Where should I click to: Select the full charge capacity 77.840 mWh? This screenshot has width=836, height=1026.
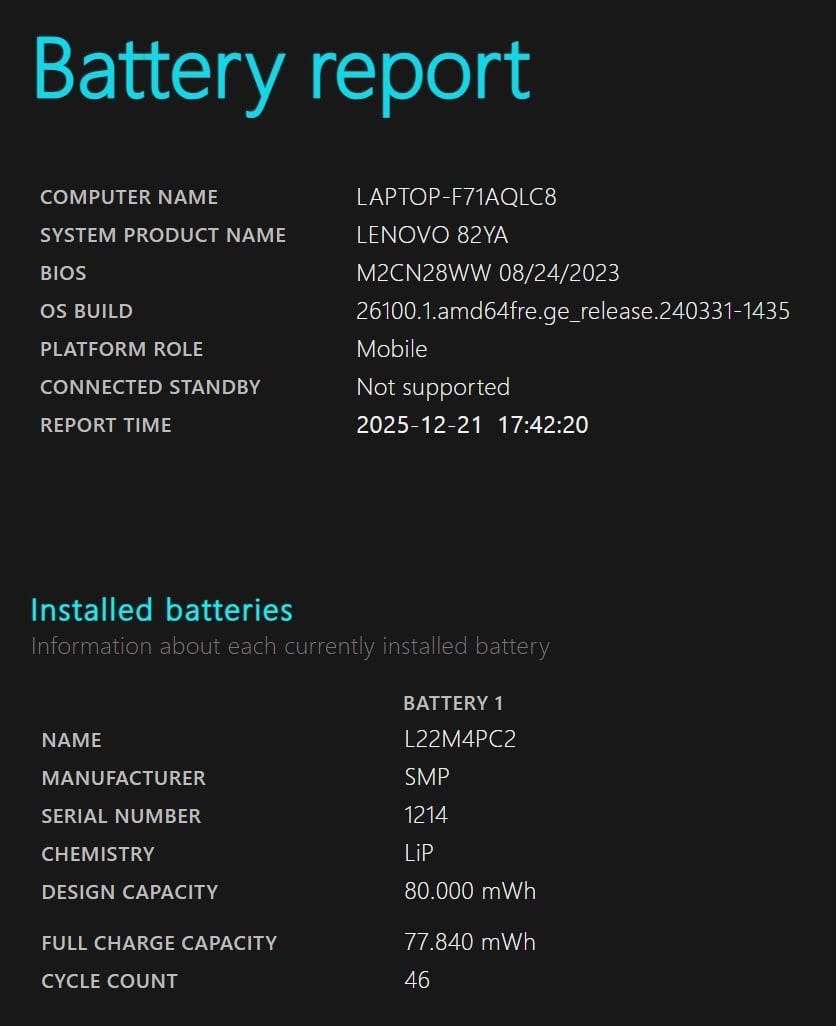point(470,942)
